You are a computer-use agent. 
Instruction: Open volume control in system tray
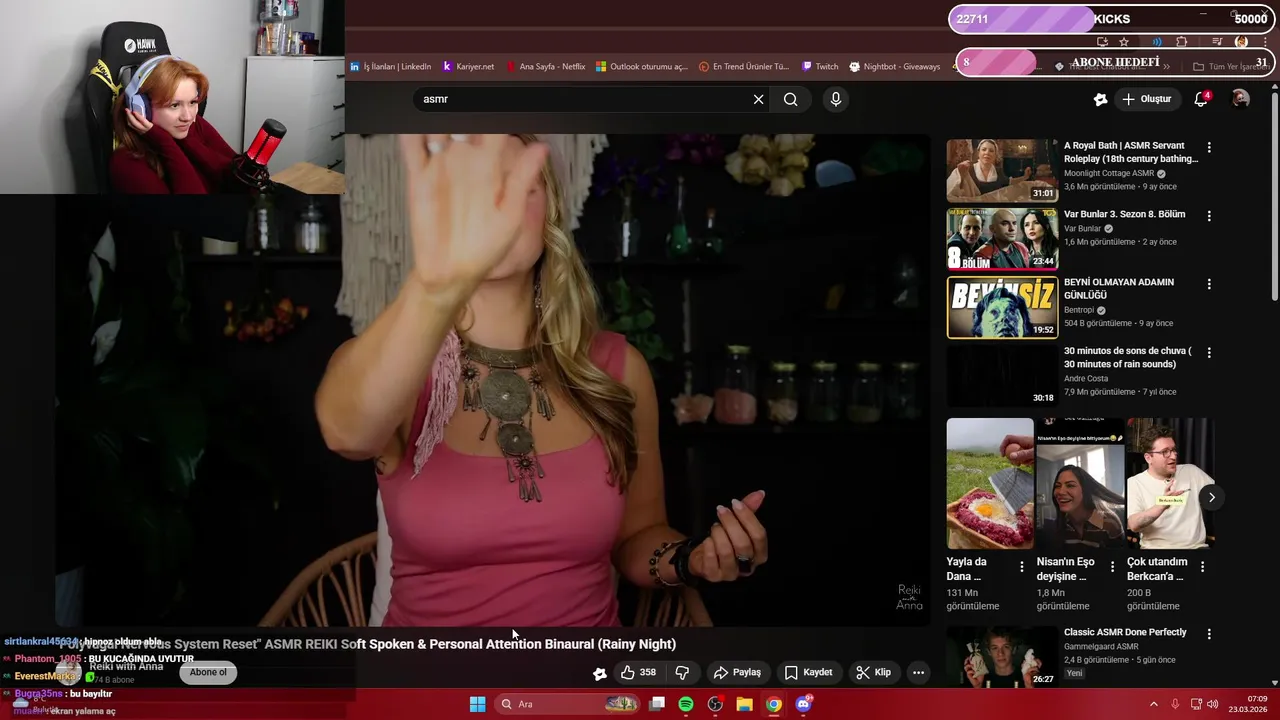1213,704
